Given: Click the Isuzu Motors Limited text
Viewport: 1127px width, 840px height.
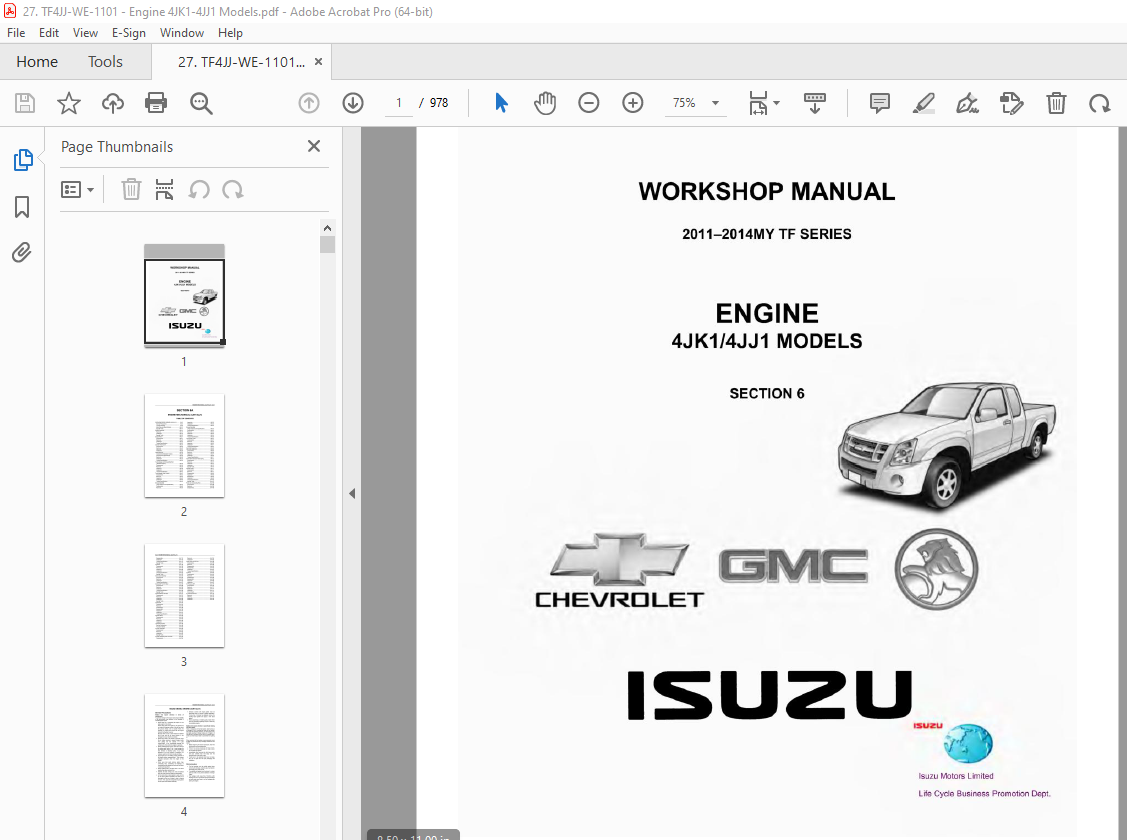Looking at the screenshot, I should (x=956, y=776).
